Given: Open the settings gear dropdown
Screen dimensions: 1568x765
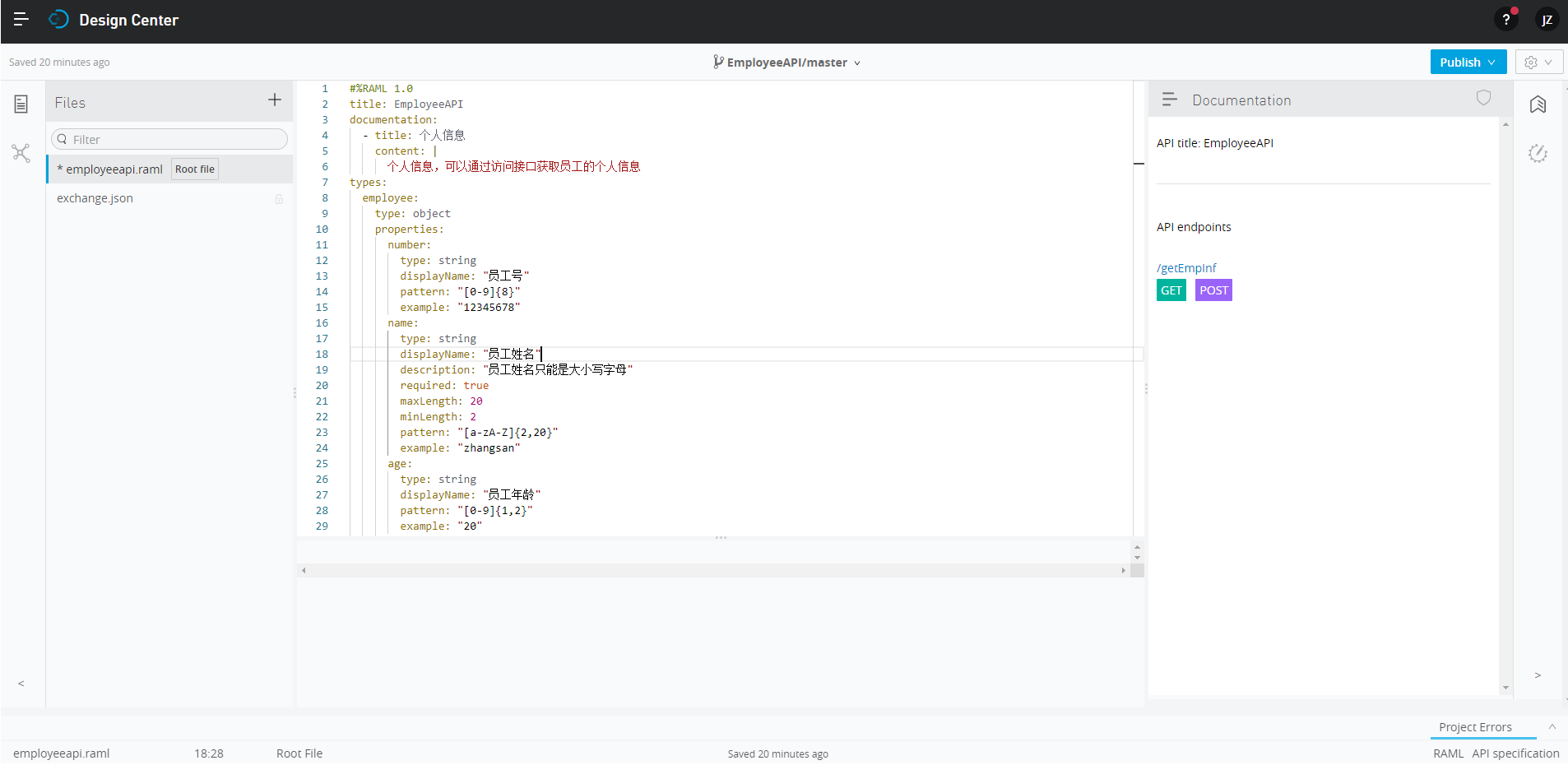Looking at the screenshot, I should pos(1537,62).
